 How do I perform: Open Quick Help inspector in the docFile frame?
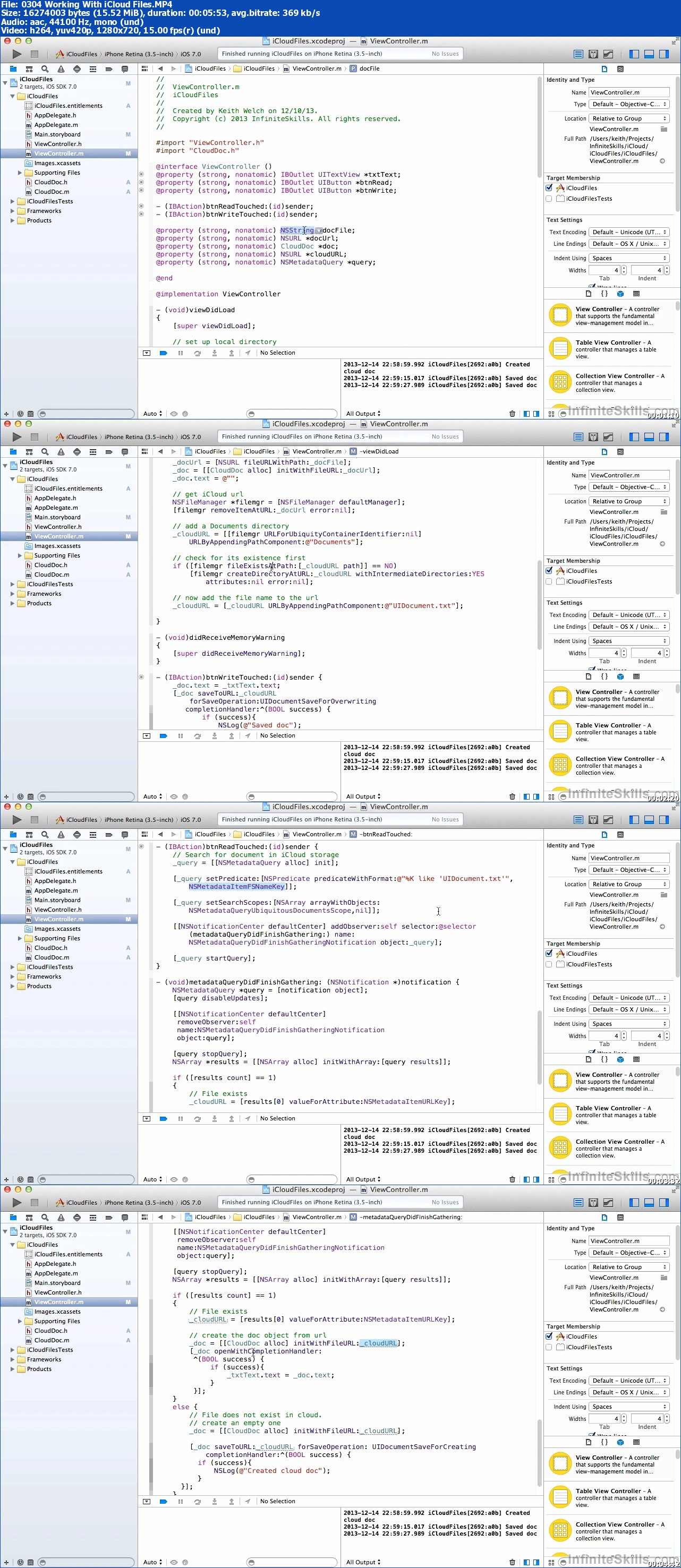620,70
